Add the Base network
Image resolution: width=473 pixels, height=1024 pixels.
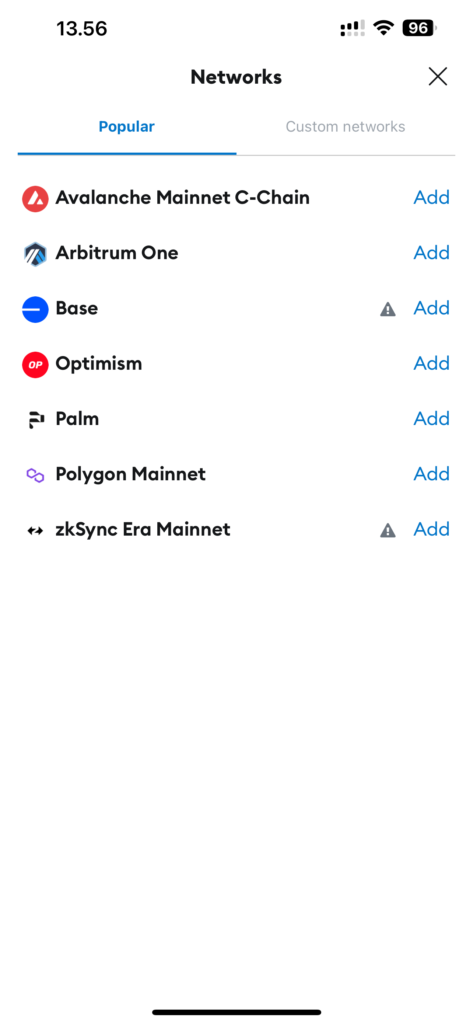431,308
